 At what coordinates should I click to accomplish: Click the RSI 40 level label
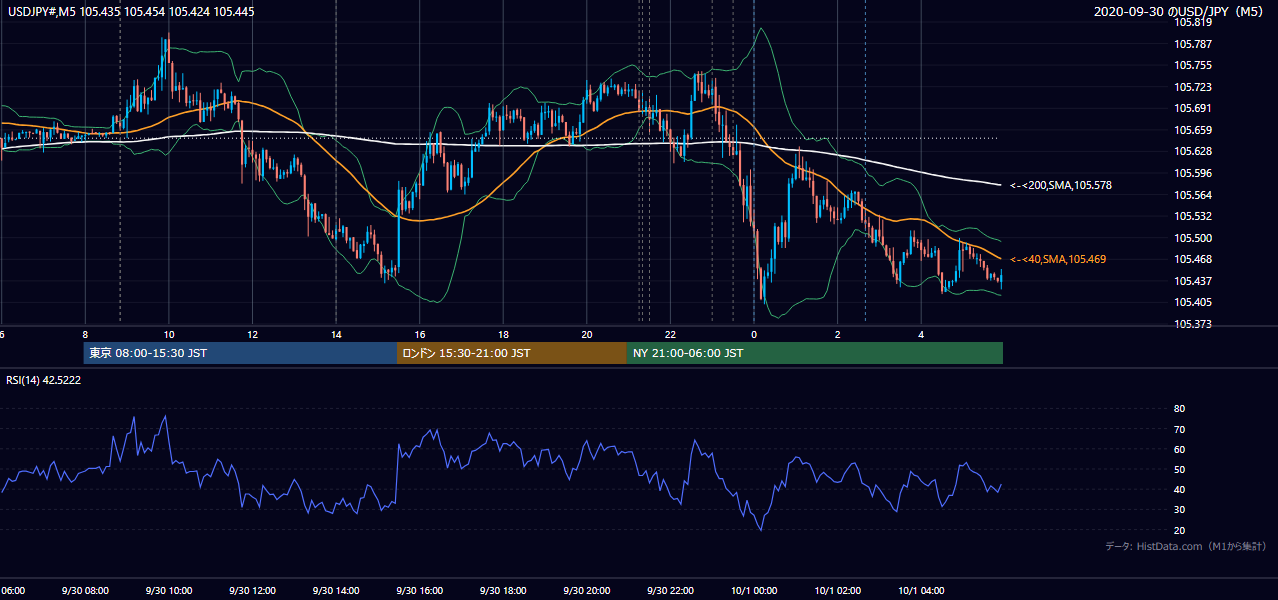pyautogui.click(x=1179, y=490)
